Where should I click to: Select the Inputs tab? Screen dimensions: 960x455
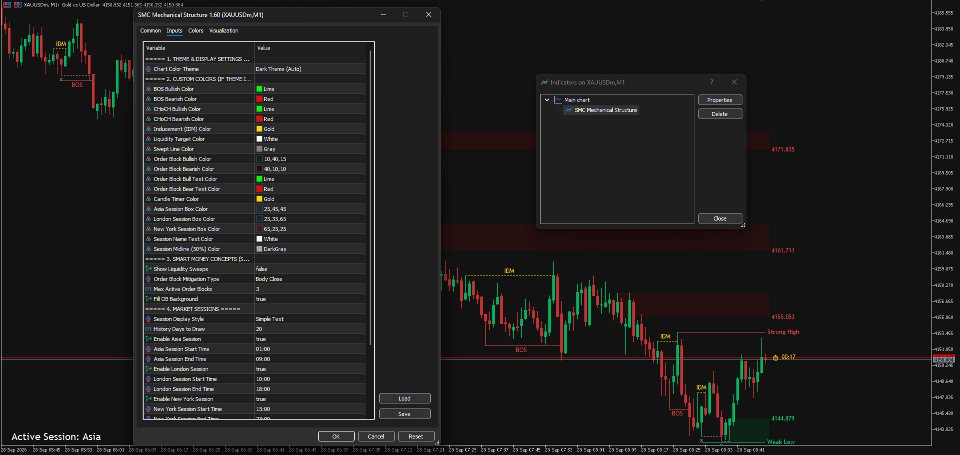point(174,31)
